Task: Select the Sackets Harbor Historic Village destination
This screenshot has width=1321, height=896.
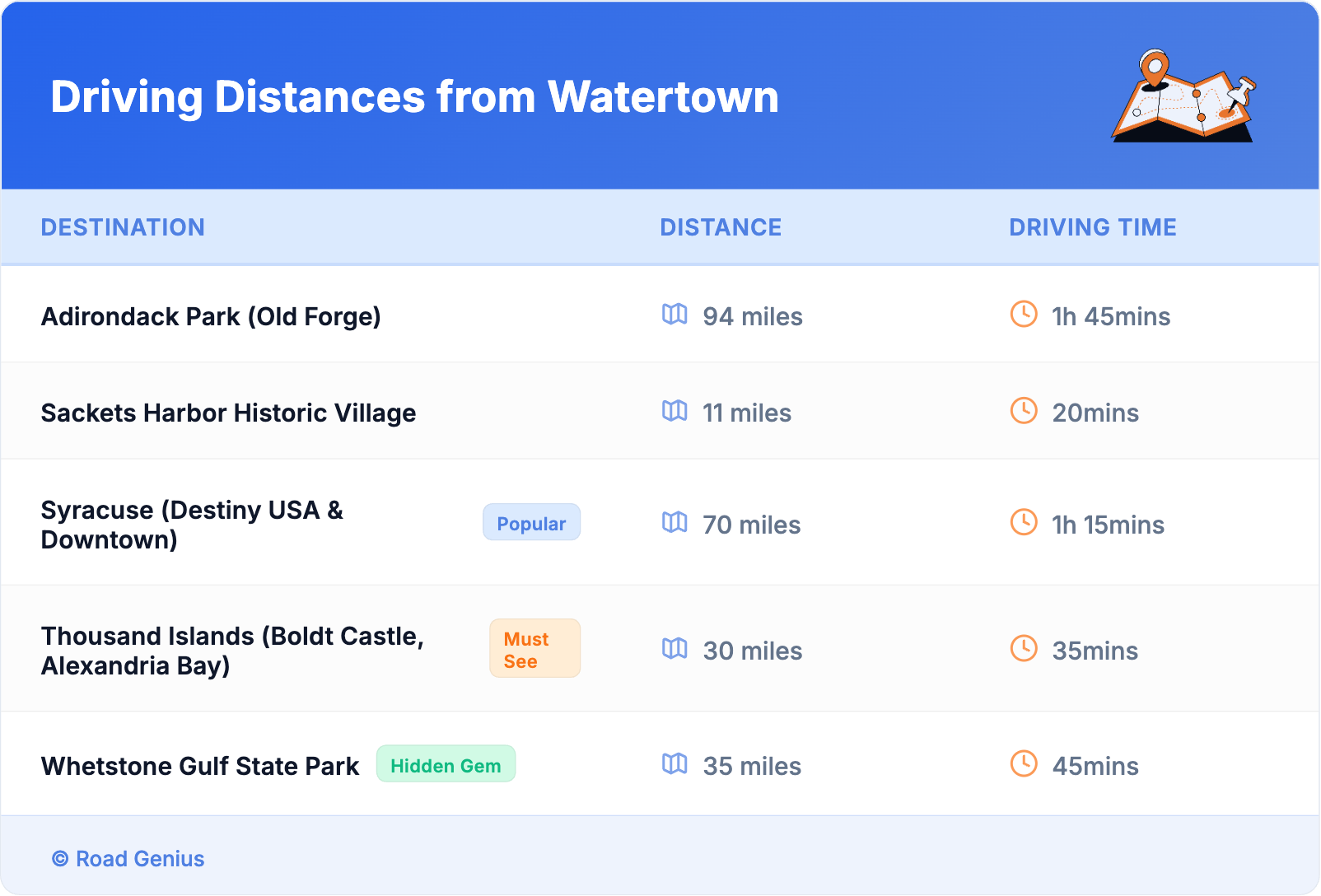Action: (228, 413)
